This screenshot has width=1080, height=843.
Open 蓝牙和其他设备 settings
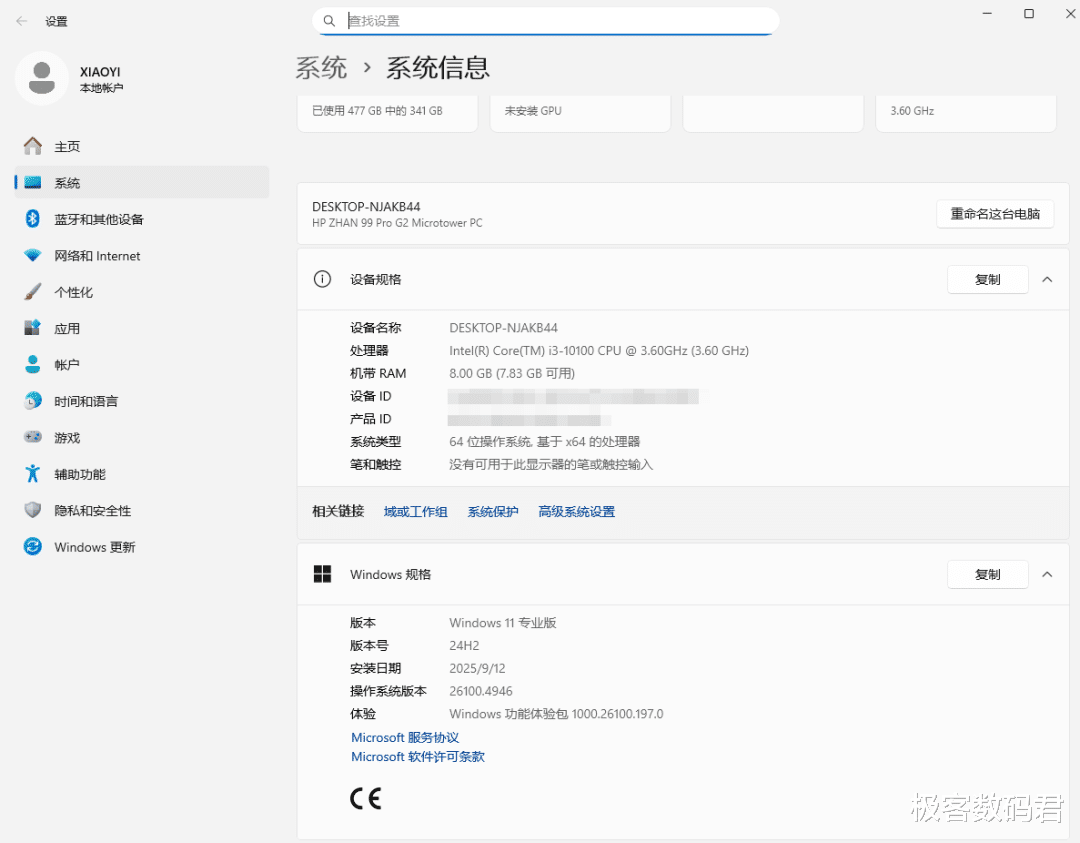141,219
